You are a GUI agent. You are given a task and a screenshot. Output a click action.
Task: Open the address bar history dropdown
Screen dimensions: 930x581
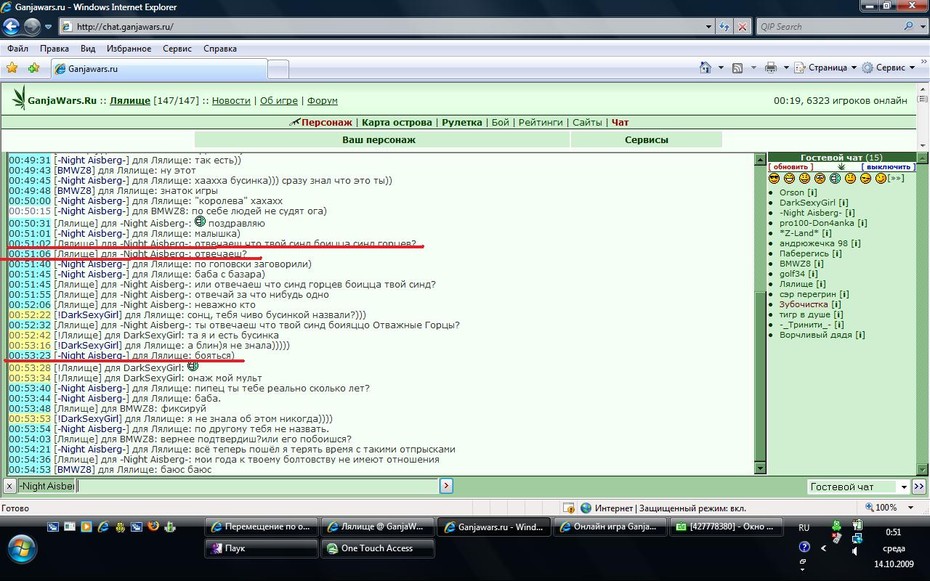coord(708,27)
